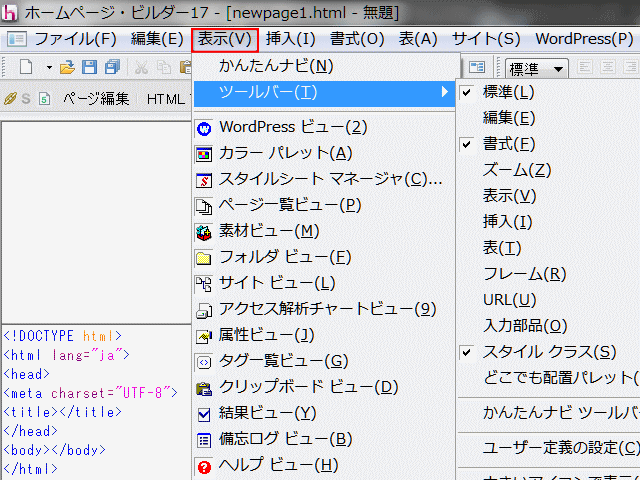Click the <title></title> source line
The height and width of the screenshot is (480, 640).
coord(62,412)
